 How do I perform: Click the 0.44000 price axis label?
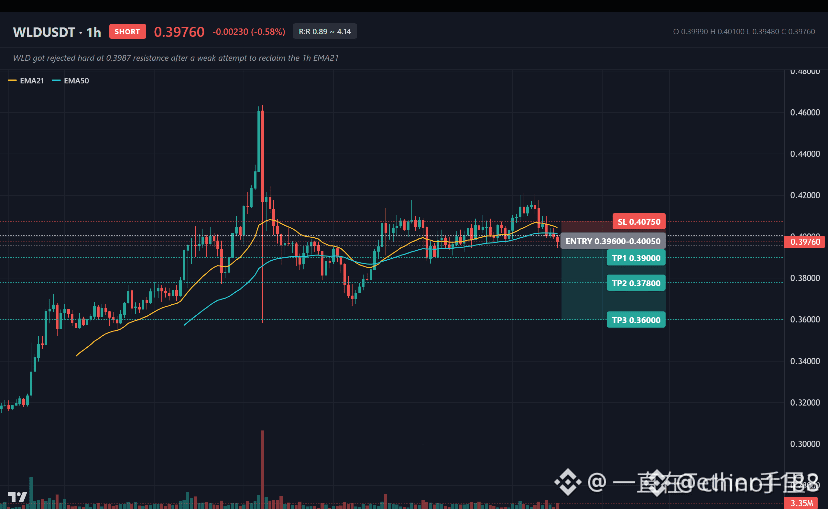pyautogui.click(x=805, y=154)
